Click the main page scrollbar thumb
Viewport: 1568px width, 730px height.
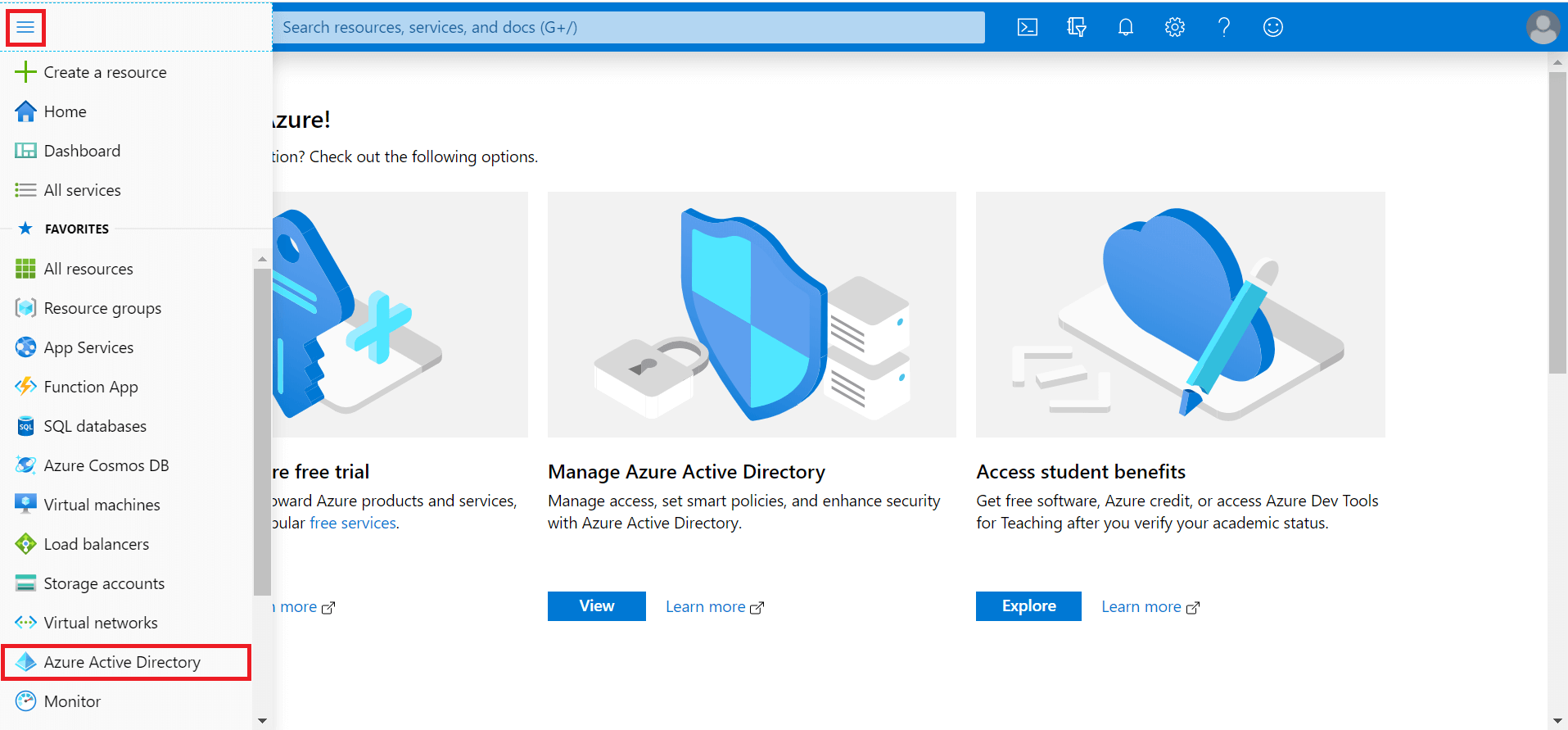1557,223
